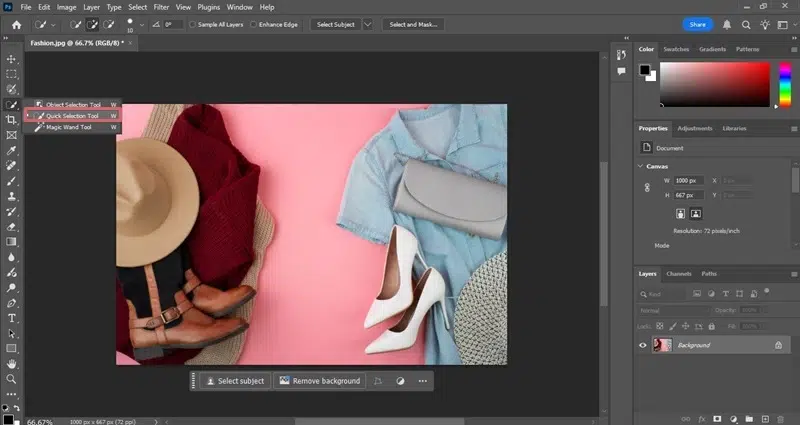This screenshot has width=800, height=425.
Task: Enable the Enhance Edge option
Action: (x=254, y=24)
